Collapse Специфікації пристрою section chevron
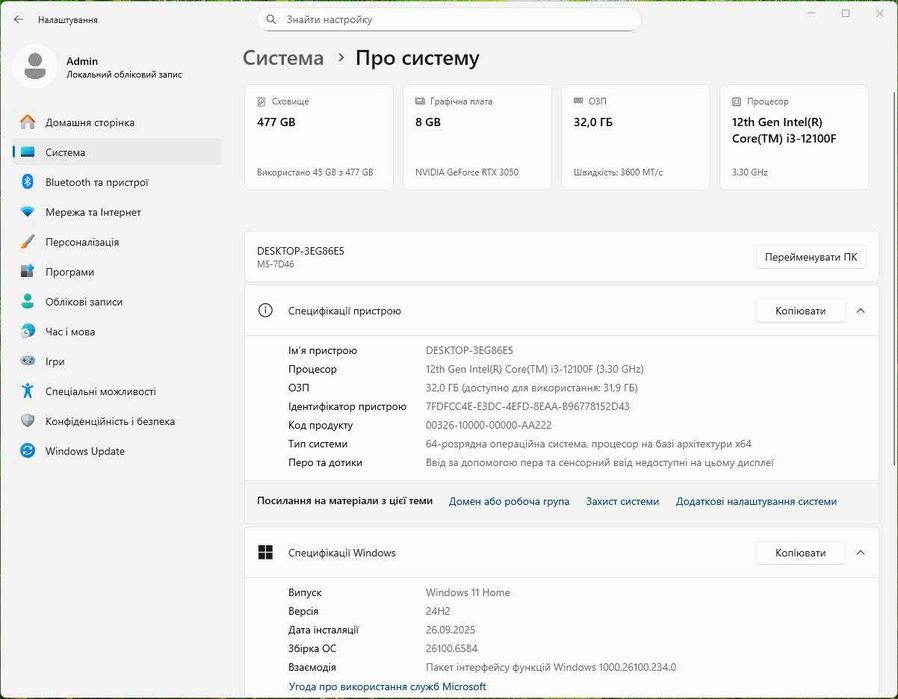This screenshot has height=699, width=898. click(860, 311)
